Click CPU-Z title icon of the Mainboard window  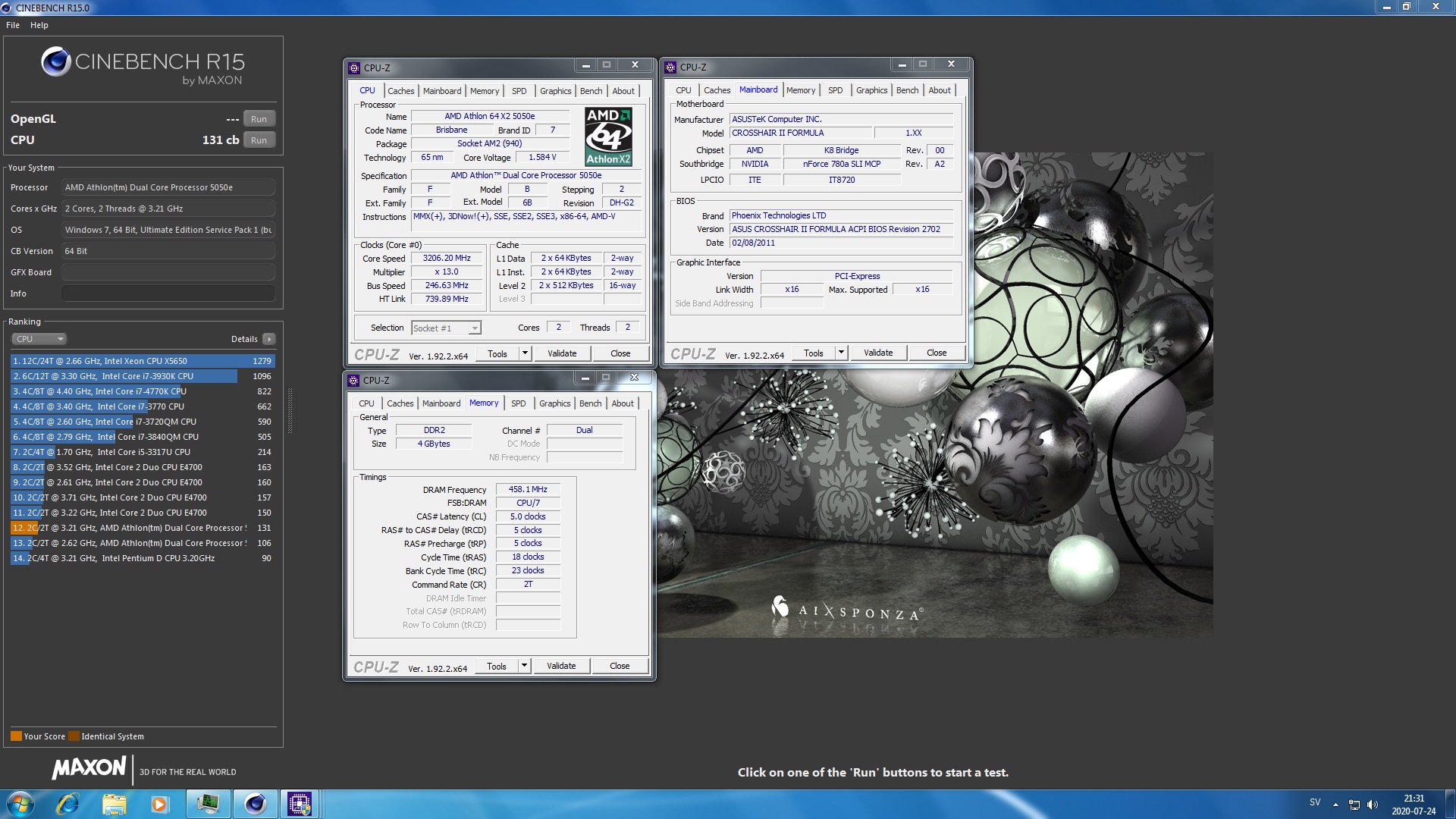670,67
